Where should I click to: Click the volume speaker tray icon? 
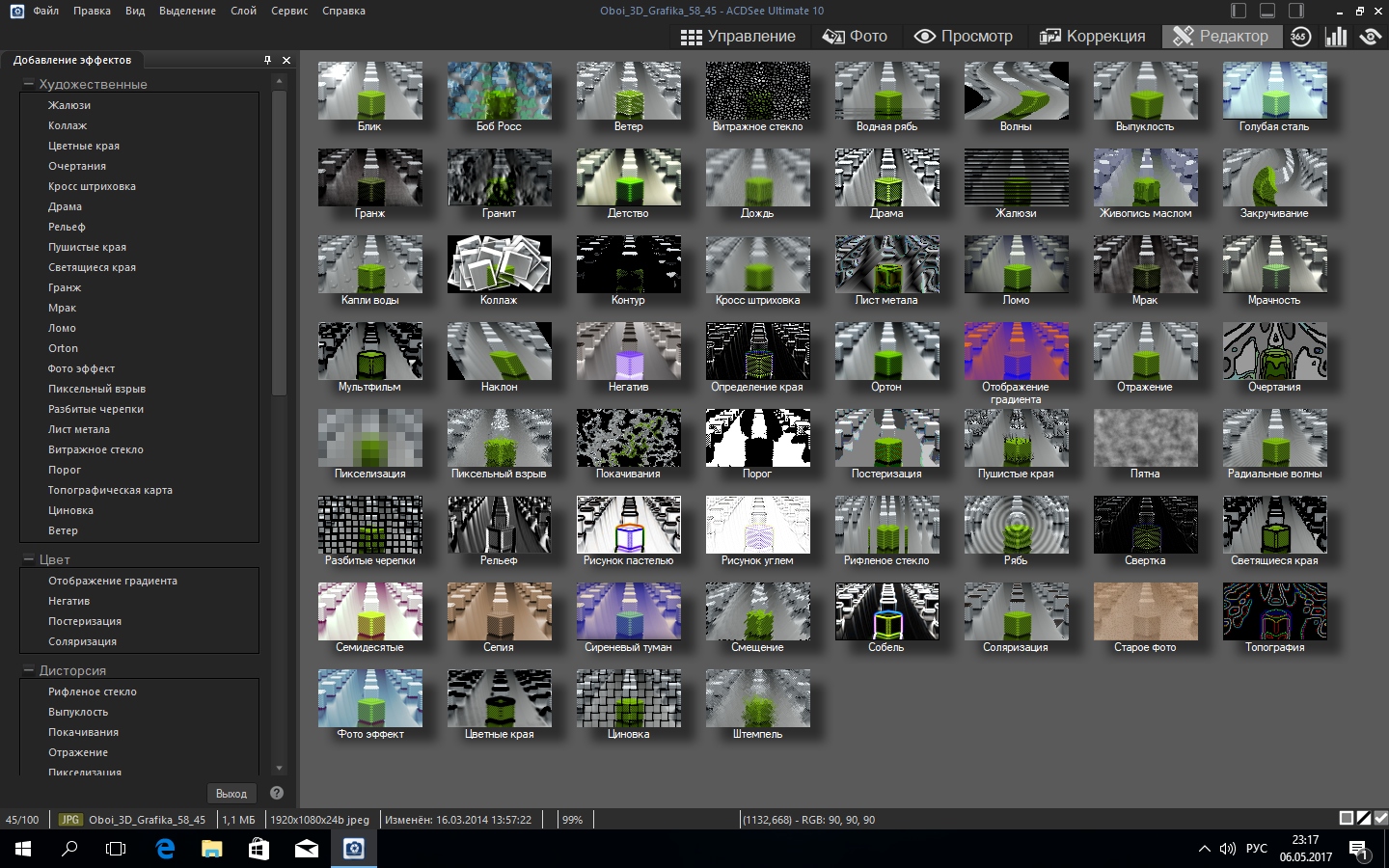tap(1227, 849)
